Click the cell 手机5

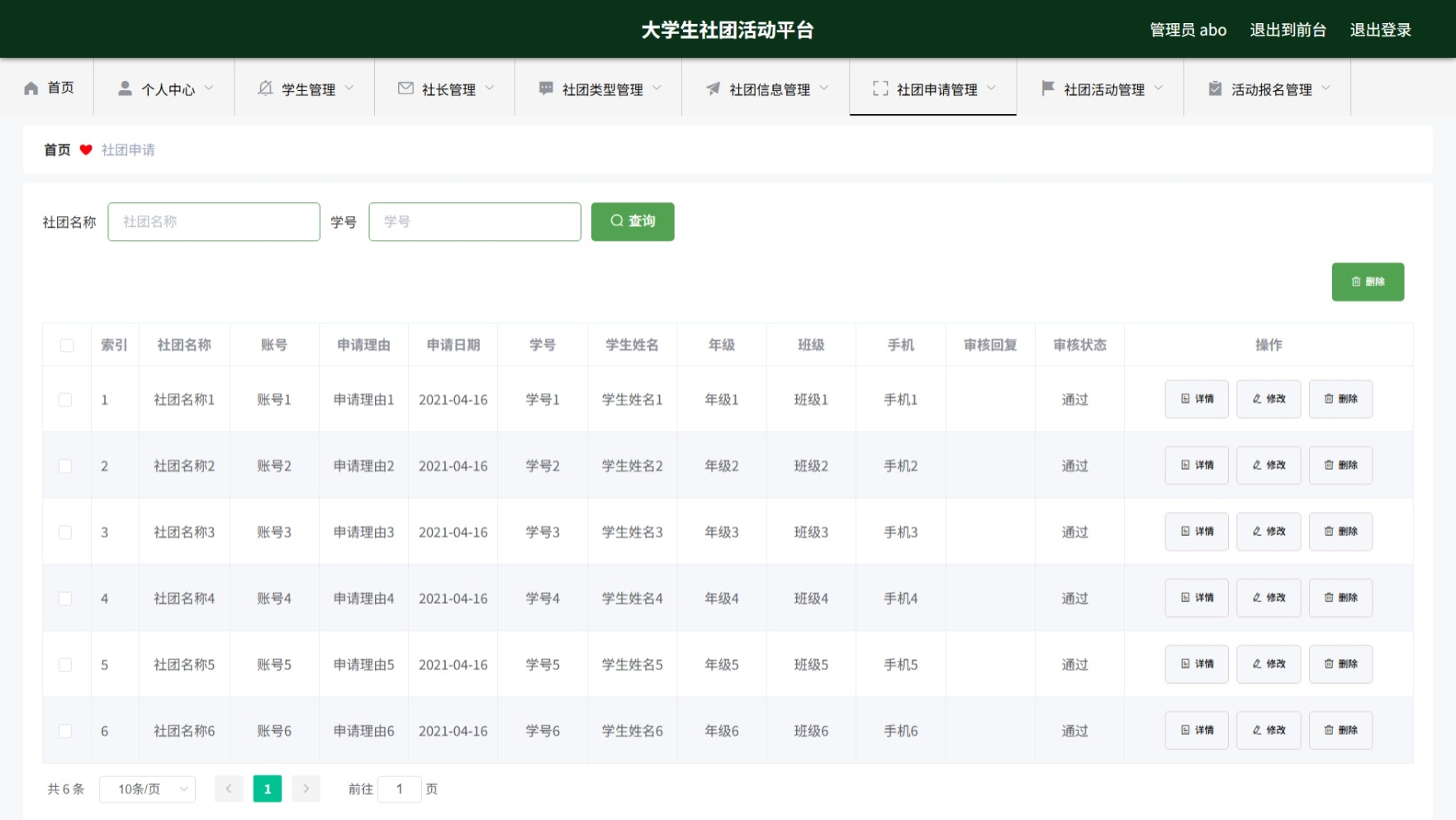click(x=901, y=665)
